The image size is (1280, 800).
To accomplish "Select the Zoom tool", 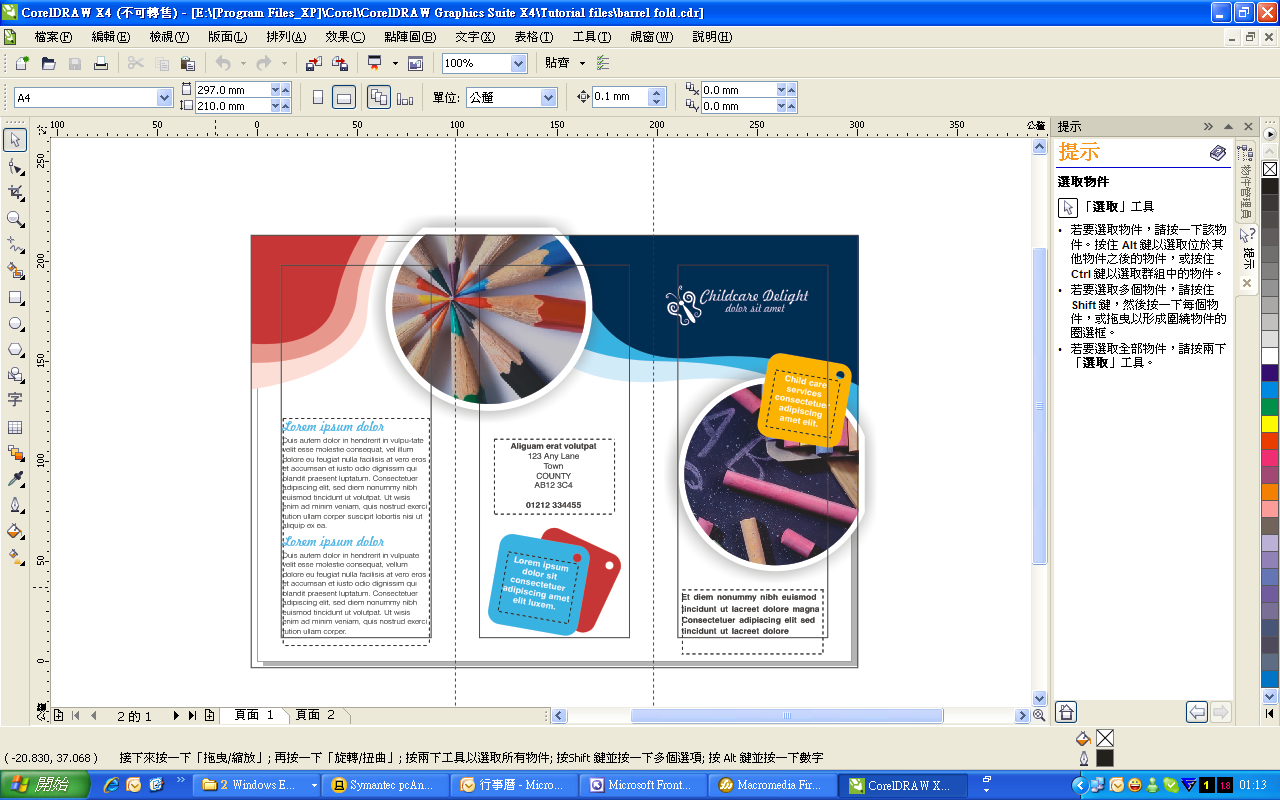I will pyautogui.click(x=14, y=219).
